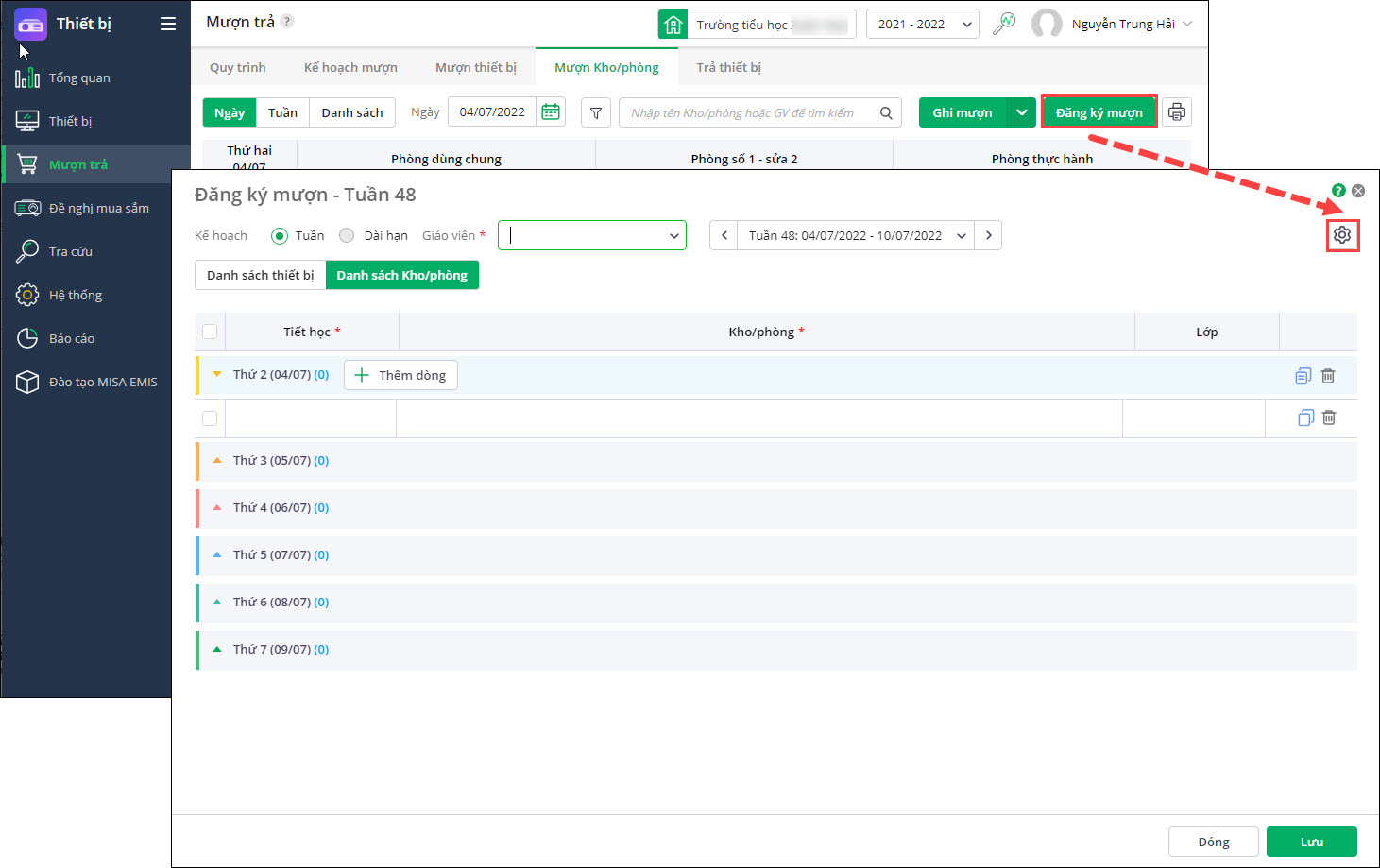Viewport: 1380px width, 868px height.
Task: Go to next week arrow
Action: (x=988, y=235)
